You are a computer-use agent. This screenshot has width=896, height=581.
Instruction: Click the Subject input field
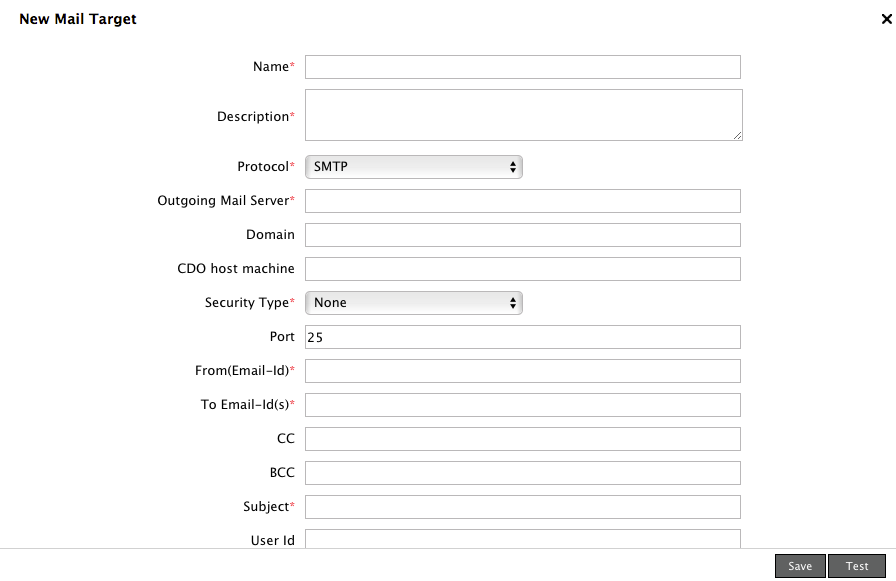coord(522,507)
